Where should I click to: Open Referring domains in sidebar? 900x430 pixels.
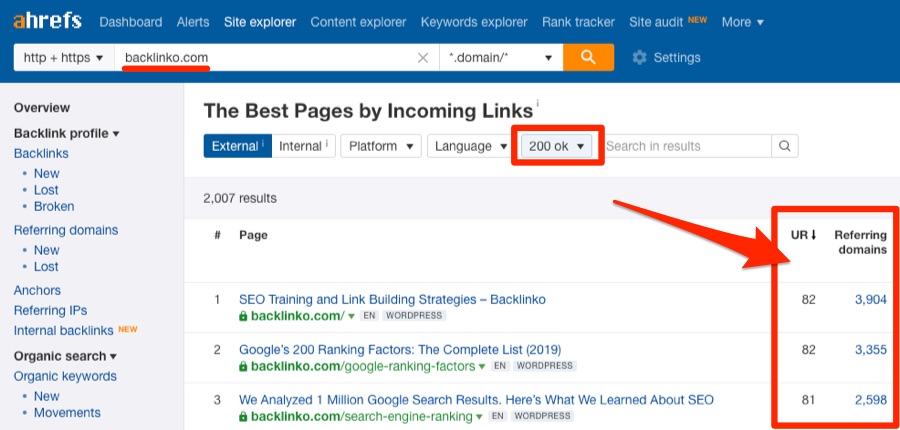coord(66,230)
